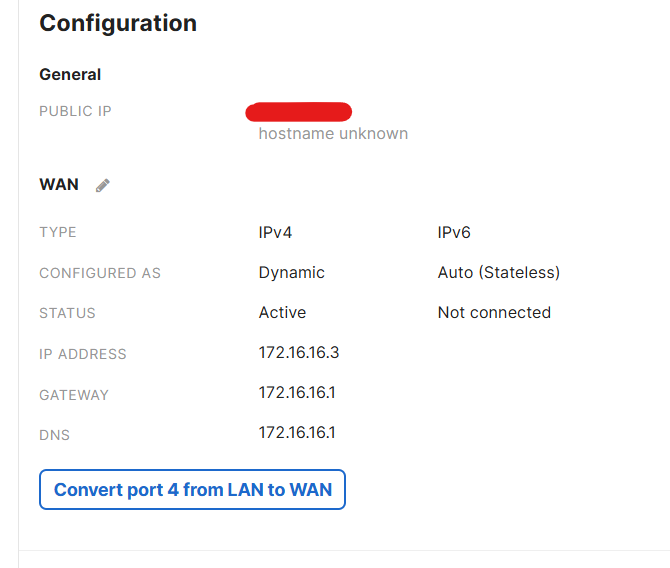Click the WAN section heading
The image size is (670, 568).
pyautogui.click(x=59, y=185)
